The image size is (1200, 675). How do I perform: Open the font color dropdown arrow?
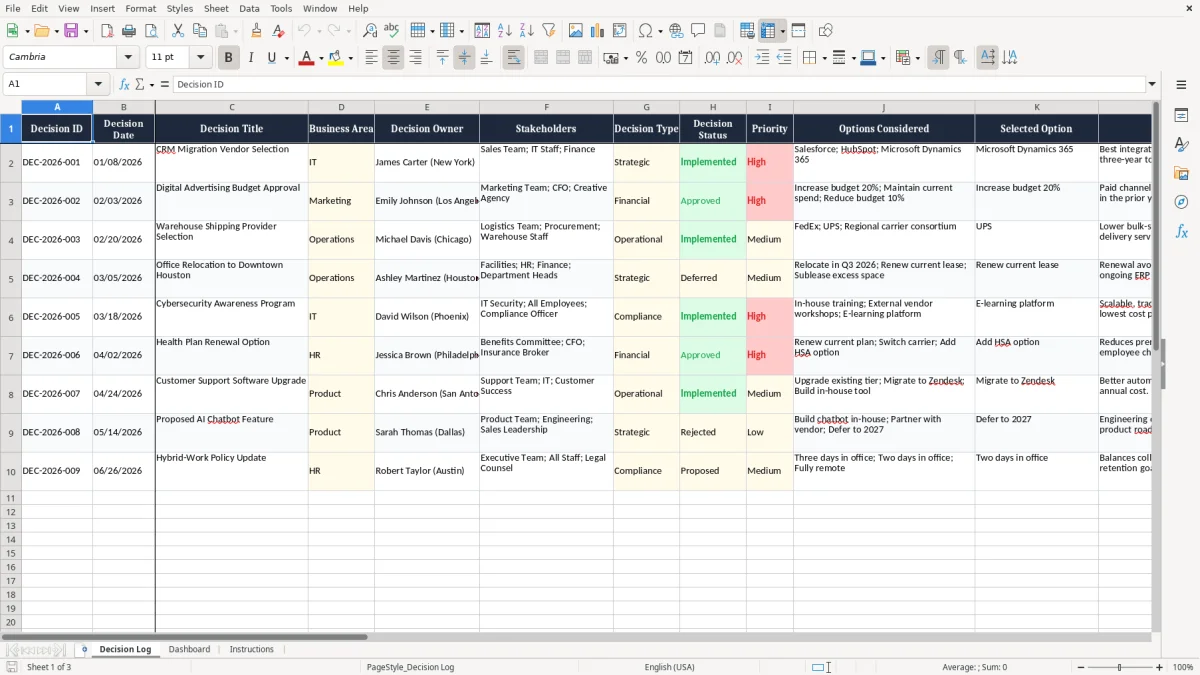320,58
